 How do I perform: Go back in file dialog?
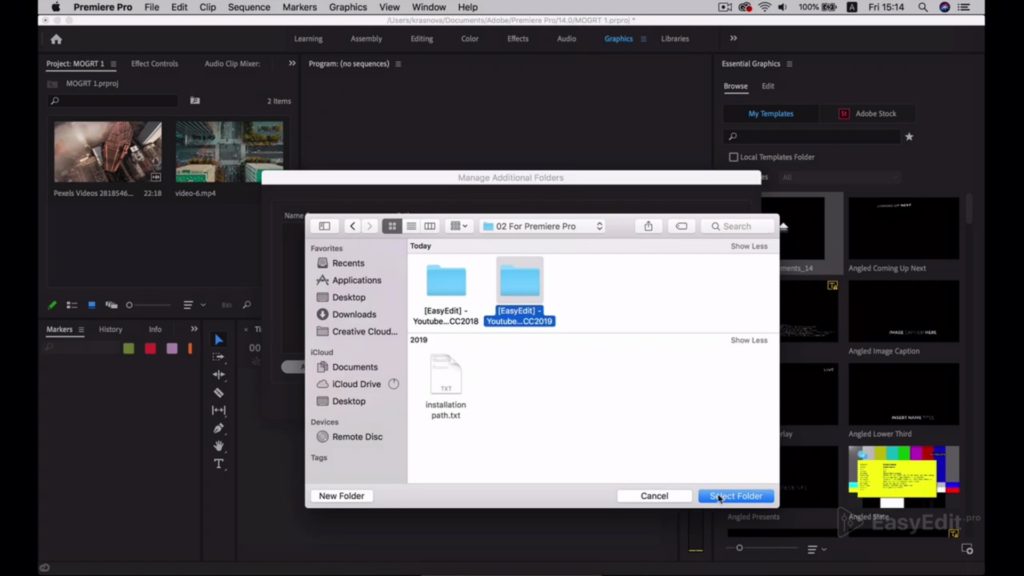click(x=353, y=226)
